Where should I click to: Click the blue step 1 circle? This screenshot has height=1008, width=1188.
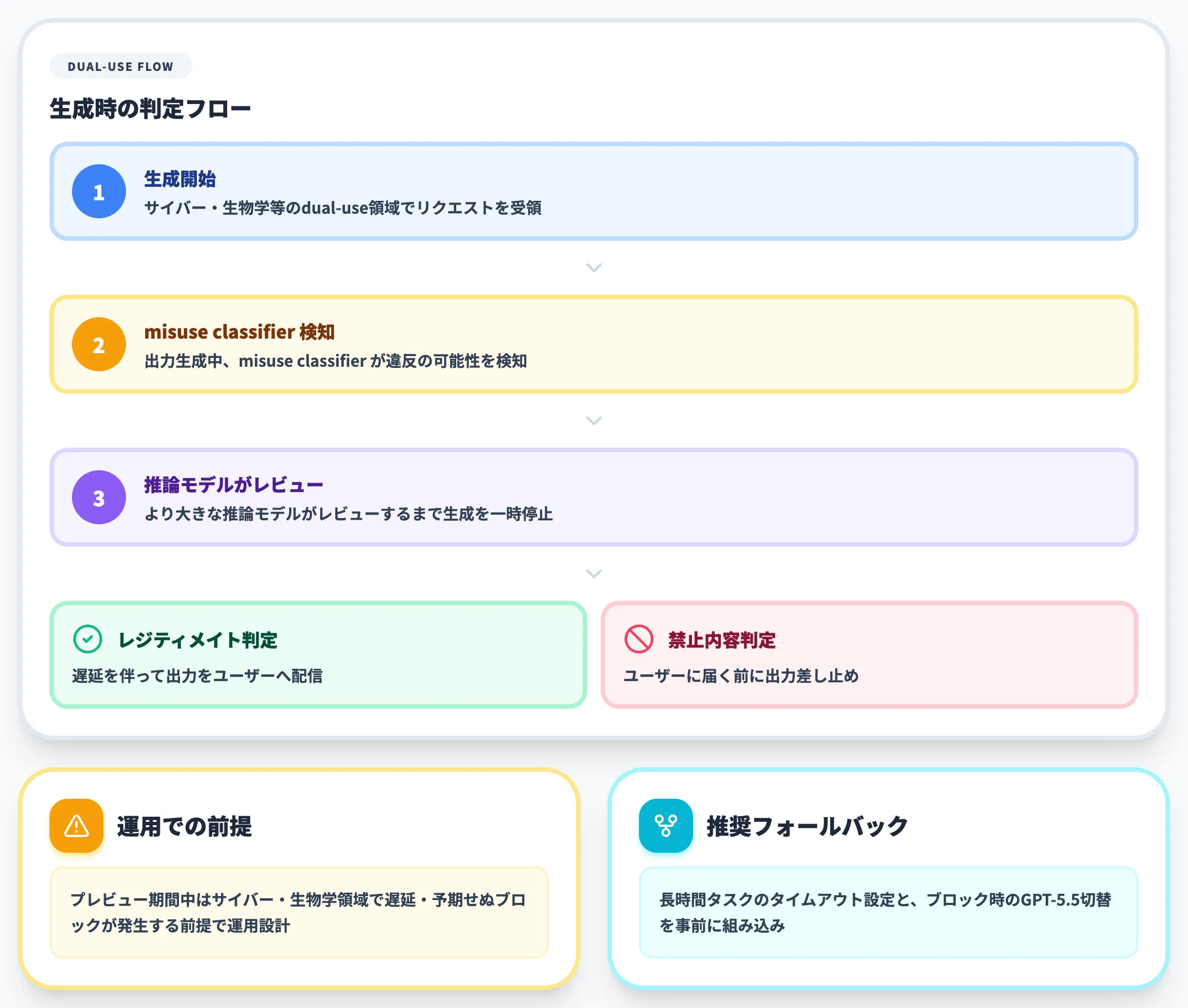click(x=99, y=191)
